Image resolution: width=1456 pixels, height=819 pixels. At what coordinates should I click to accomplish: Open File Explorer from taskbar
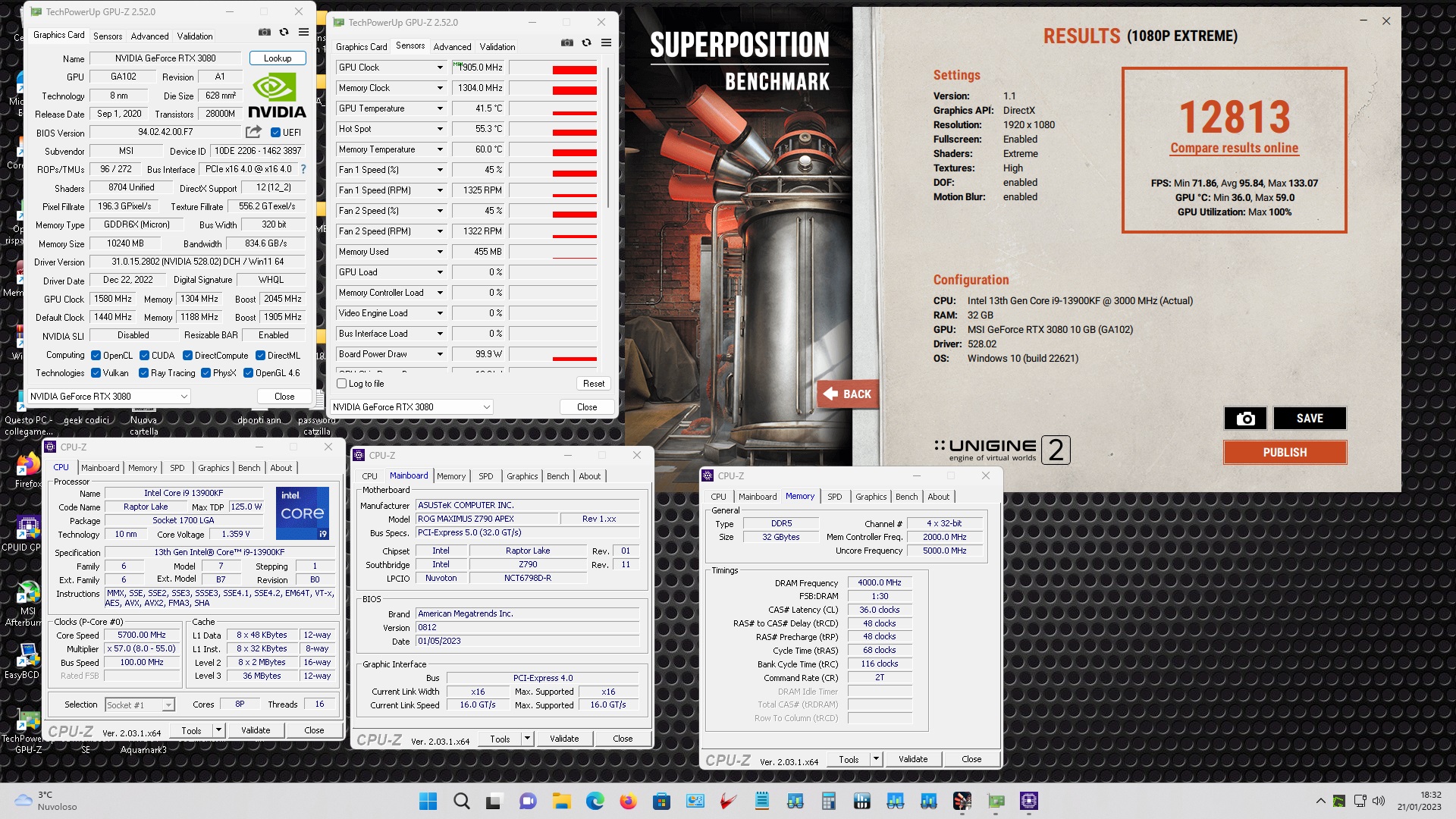561,801
